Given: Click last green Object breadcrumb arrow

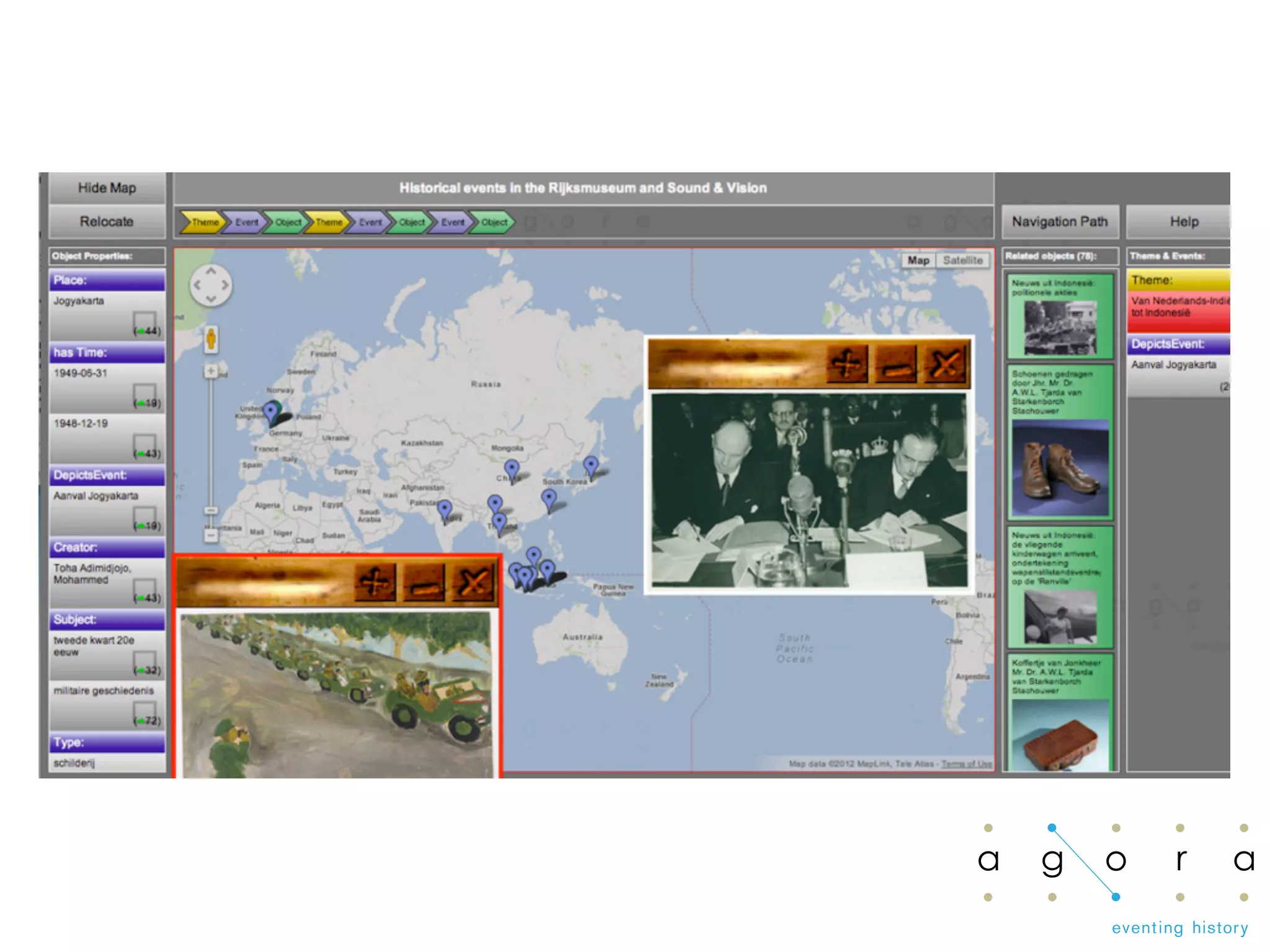Looking at the screenshot, I should pyautogui.click(x=493, y=222).
